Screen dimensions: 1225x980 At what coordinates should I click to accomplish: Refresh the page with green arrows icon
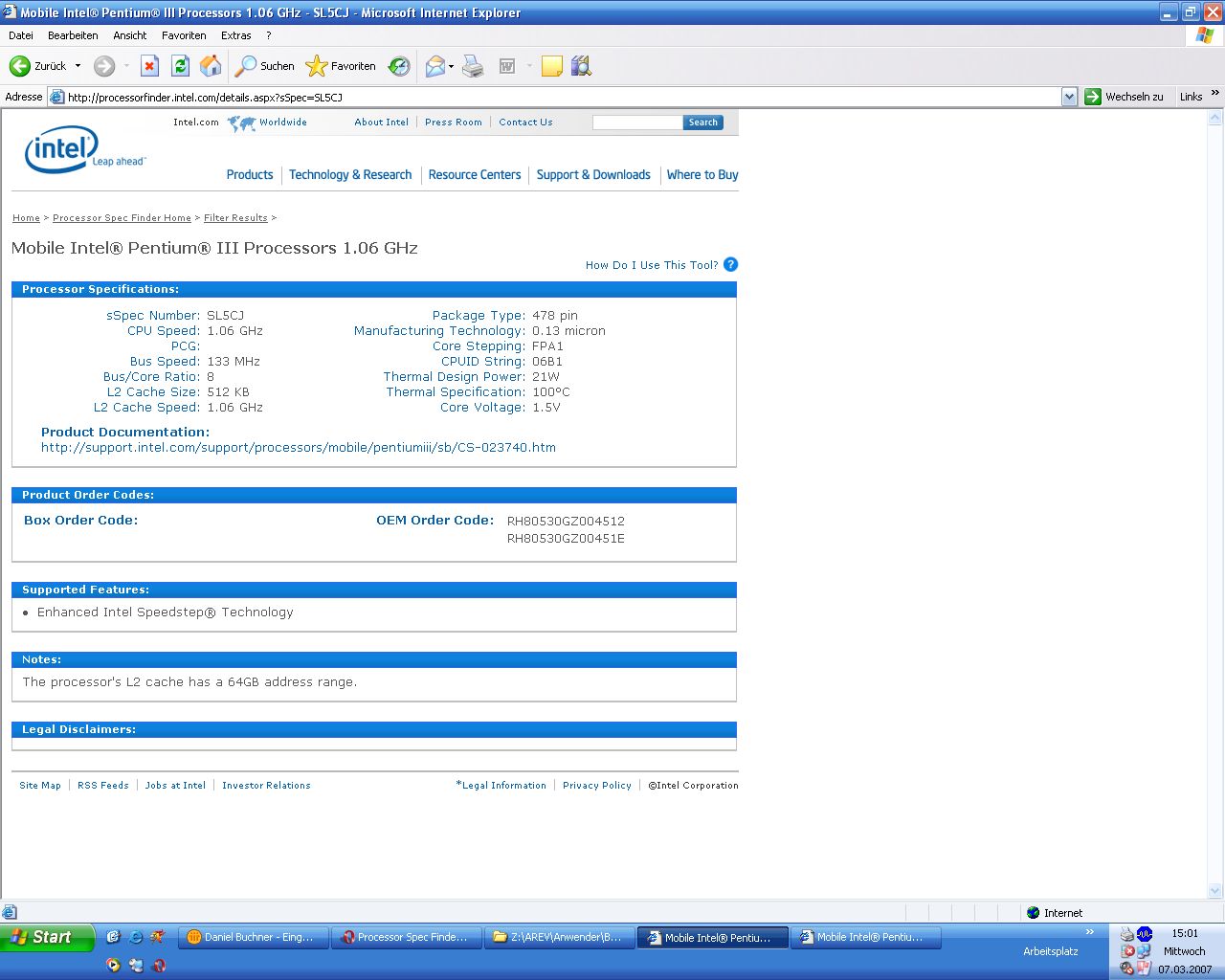180,66
